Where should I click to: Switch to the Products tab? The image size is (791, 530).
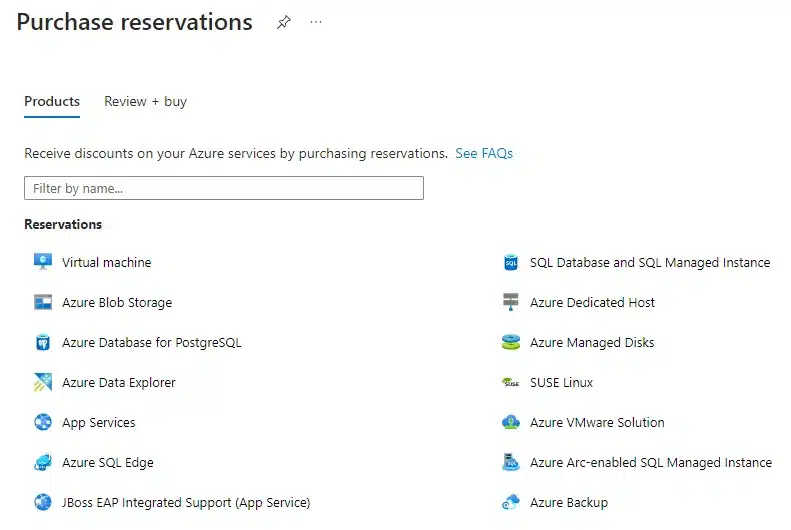coord(52,101)
